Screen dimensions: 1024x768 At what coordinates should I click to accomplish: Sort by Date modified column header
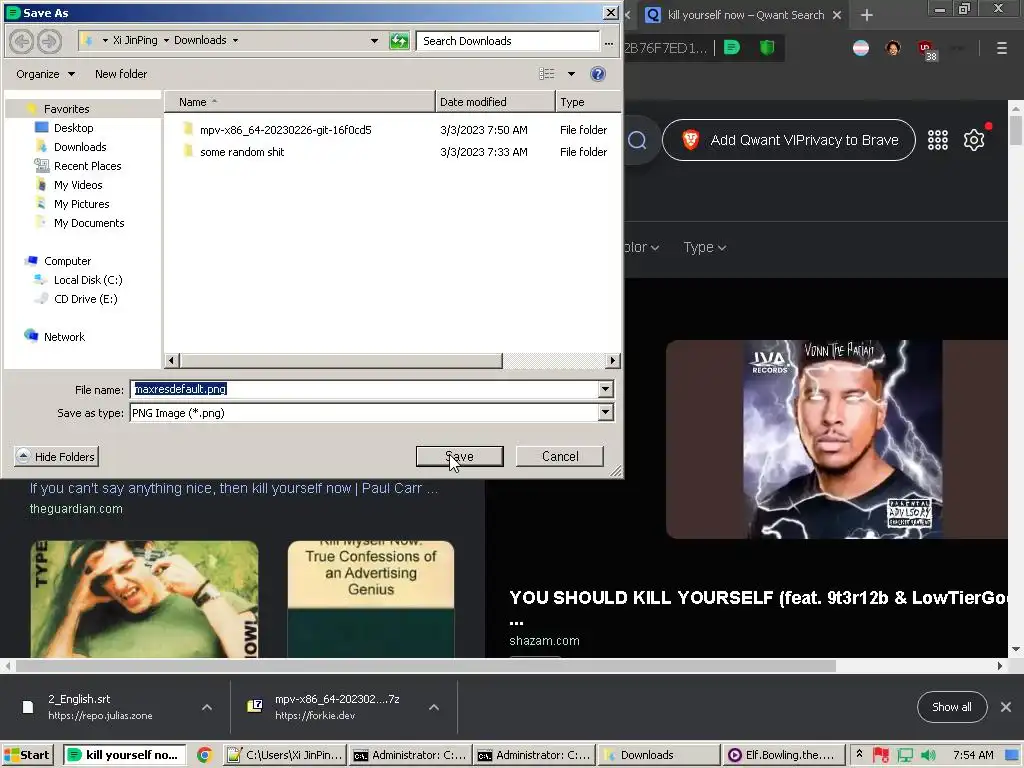pyautogui.click(x=495, y=102)
